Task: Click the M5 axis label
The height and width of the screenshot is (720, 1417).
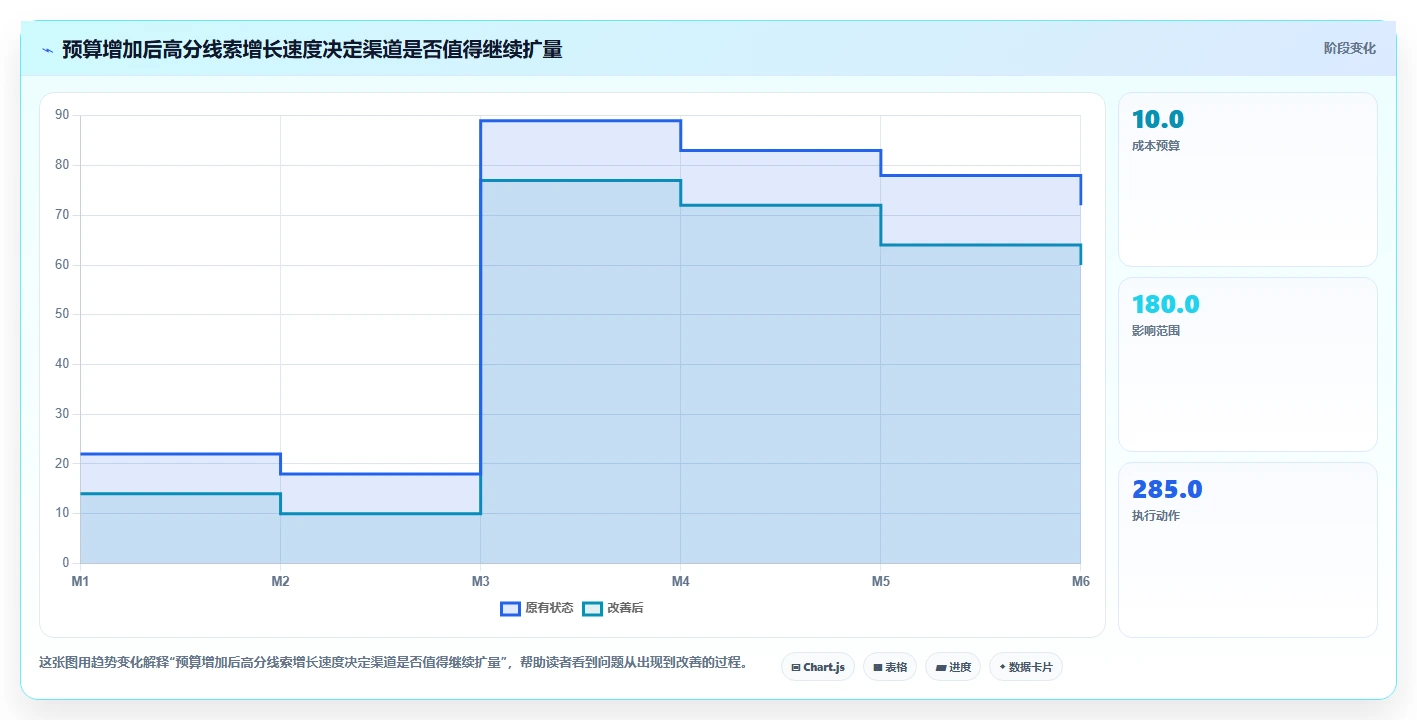Action: pyautogui.click(x=880, y=581)
